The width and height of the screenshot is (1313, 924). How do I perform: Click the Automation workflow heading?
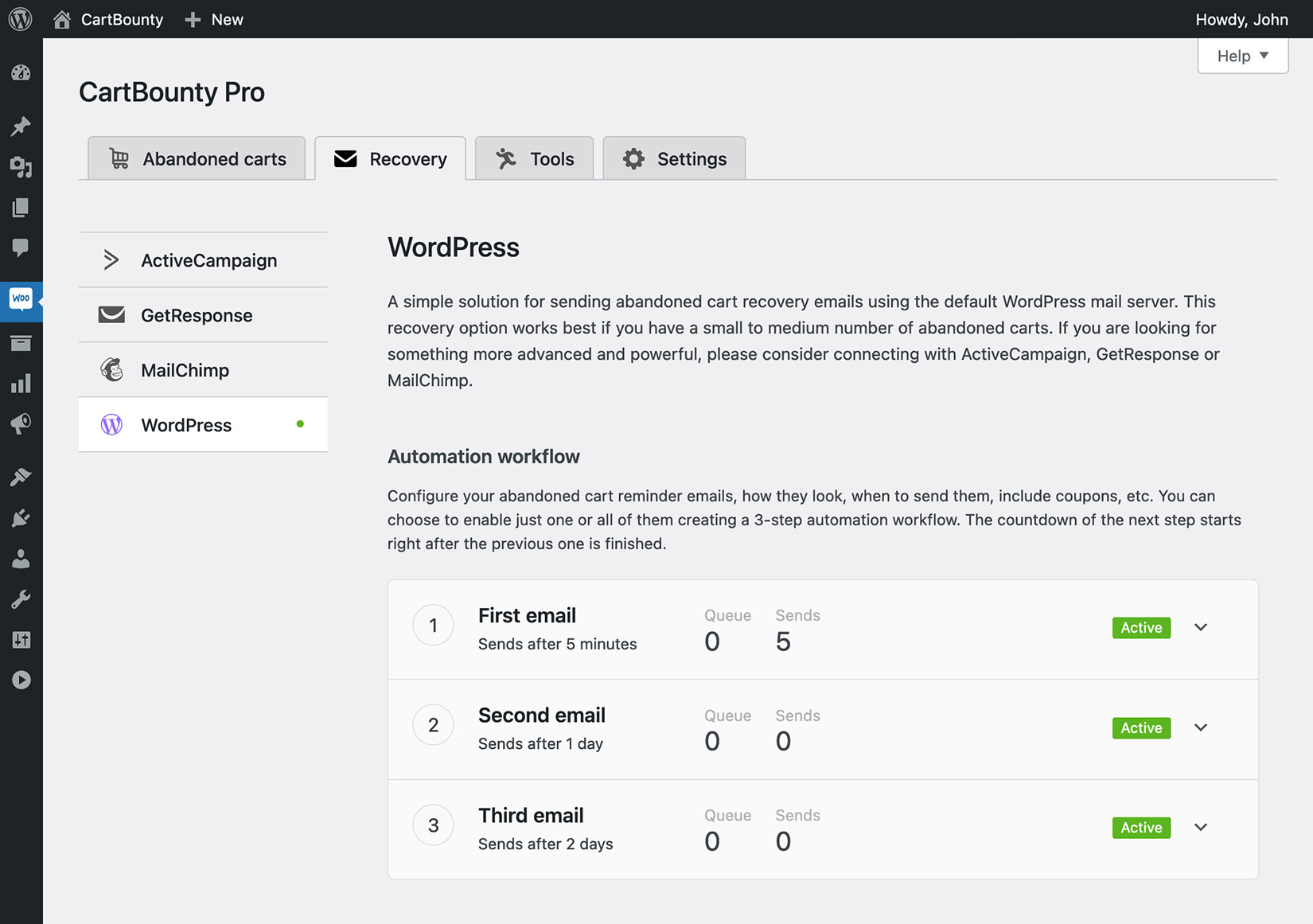484,457
